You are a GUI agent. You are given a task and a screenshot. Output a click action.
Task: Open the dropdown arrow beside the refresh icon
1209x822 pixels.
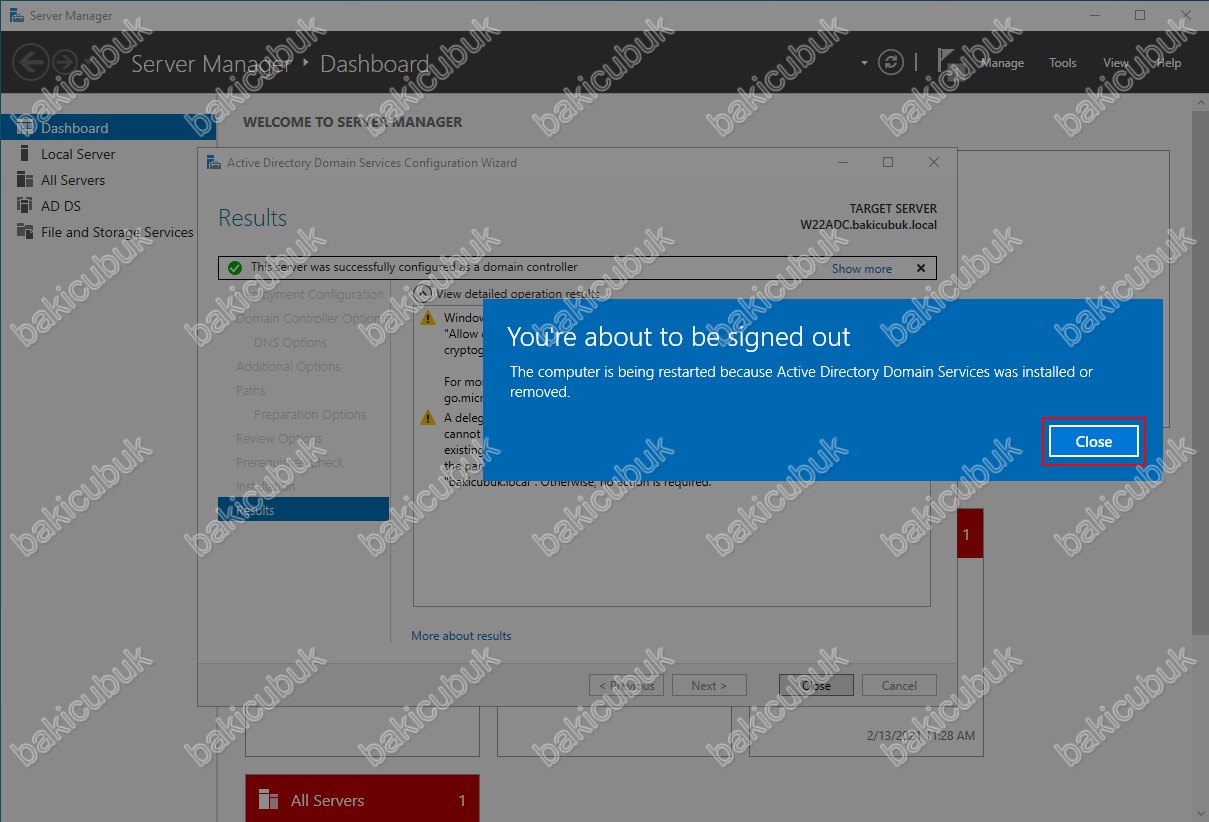(x=864, y=63)
